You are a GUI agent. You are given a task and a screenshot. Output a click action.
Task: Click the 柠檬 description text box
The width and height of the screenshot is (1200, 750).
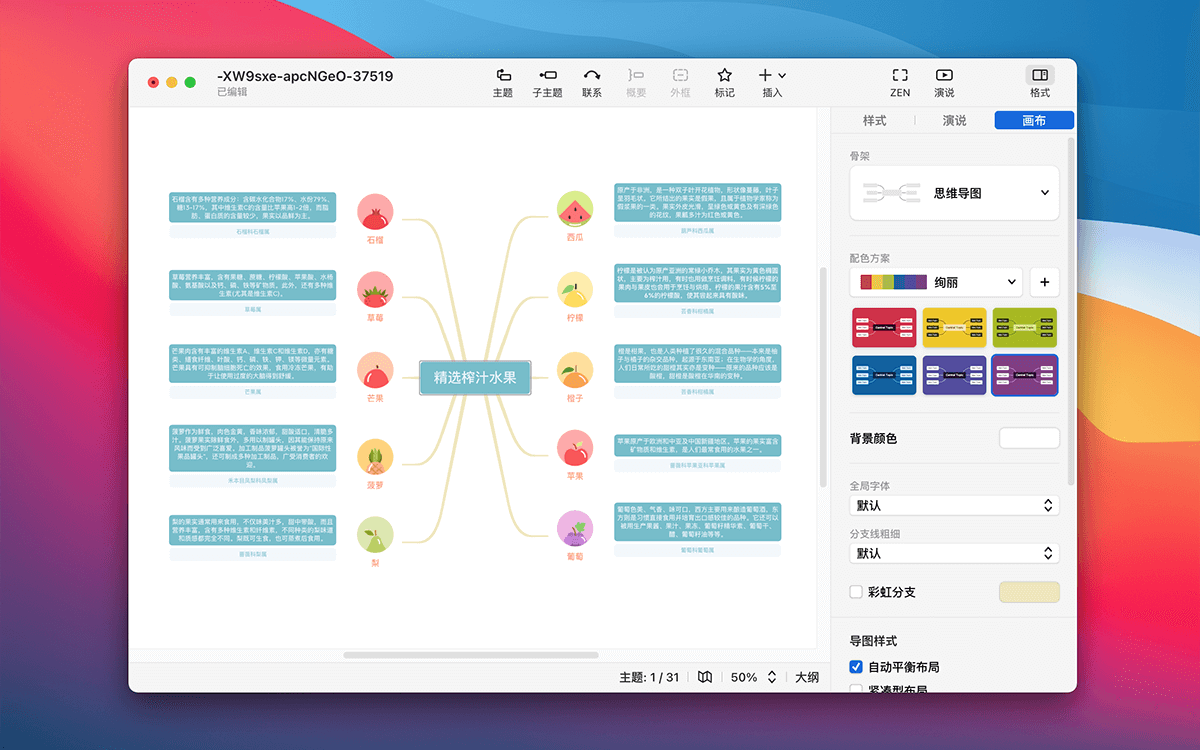point(698,283)
